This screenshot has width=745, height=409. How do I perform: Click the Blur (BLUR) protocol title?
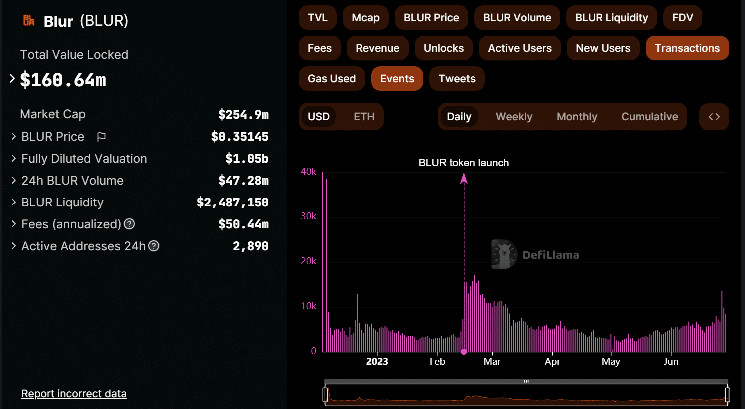tap(86, 21)
